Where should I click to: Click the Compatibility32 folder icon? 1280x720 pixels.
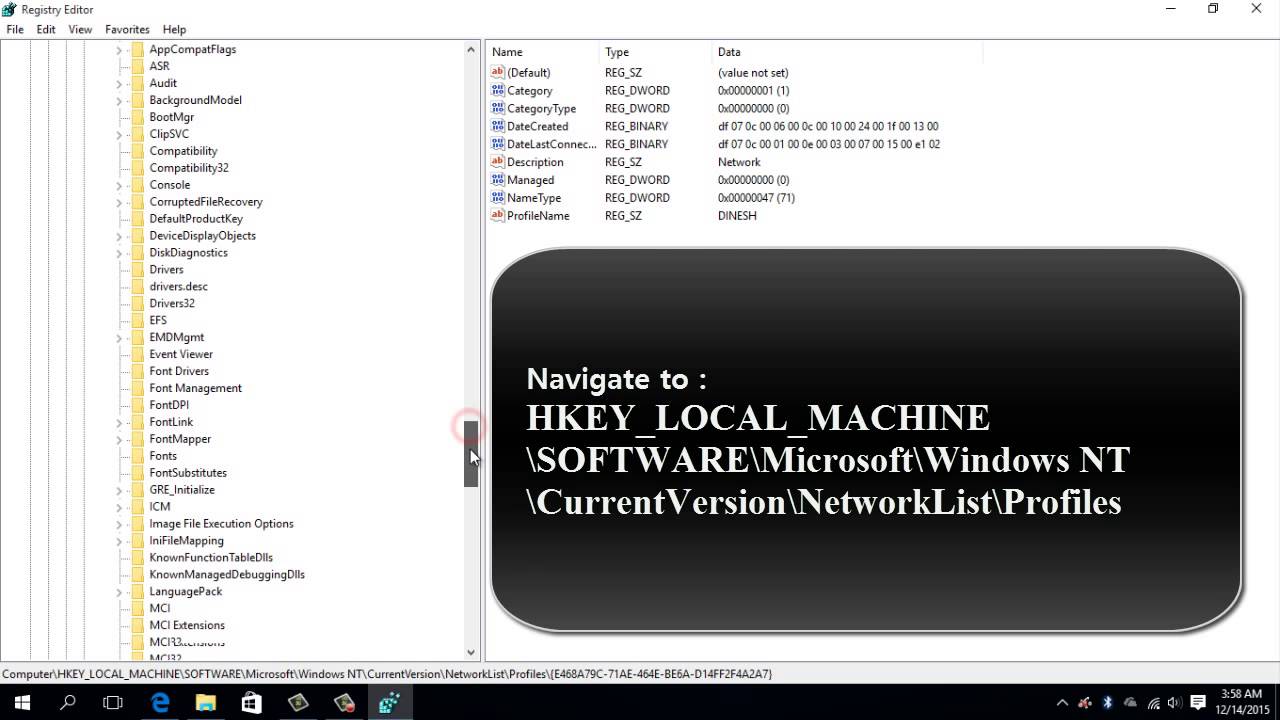[137, 168]
